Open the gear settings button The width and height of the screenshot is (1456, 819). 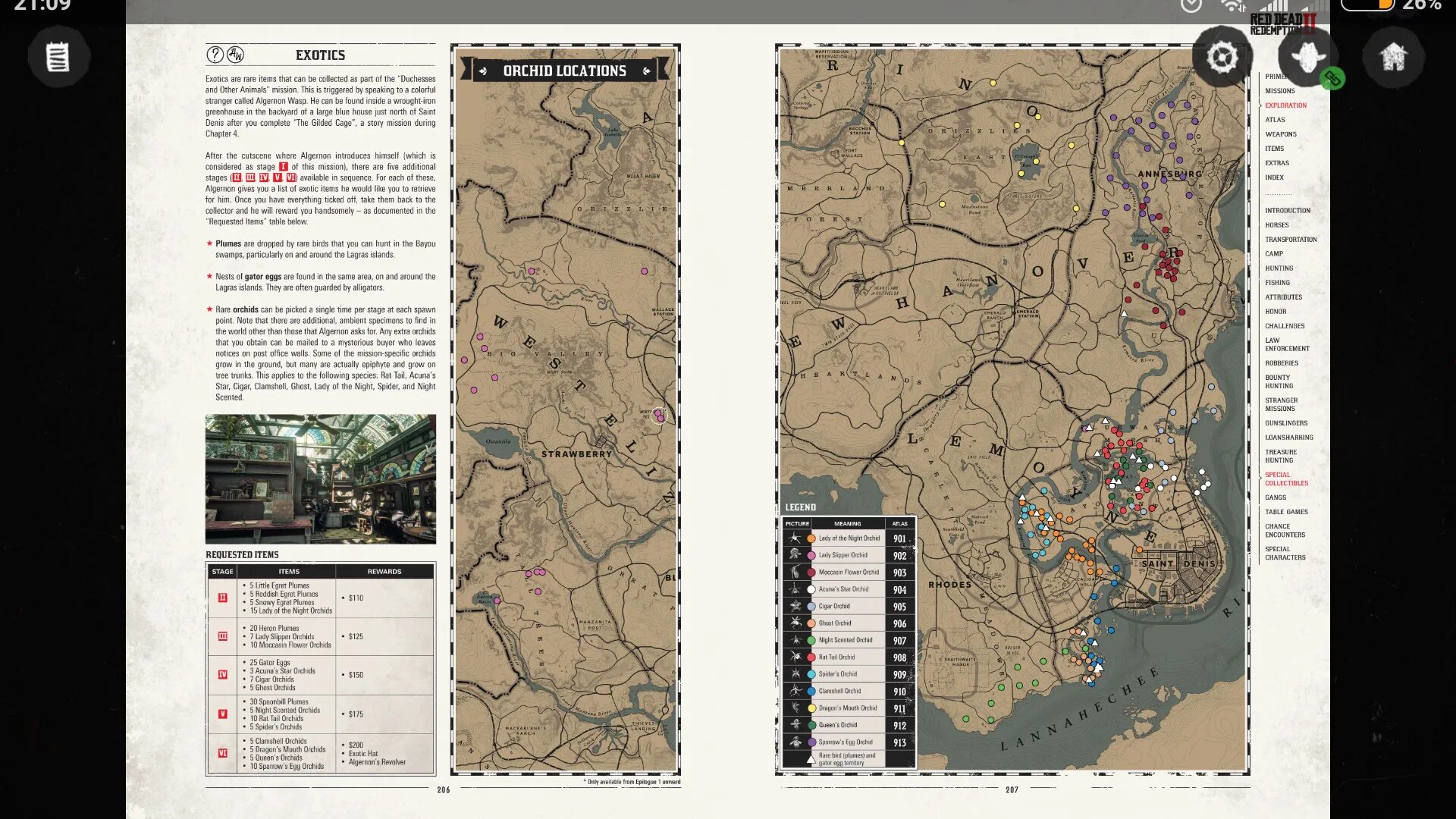(x=1222, y=57)
